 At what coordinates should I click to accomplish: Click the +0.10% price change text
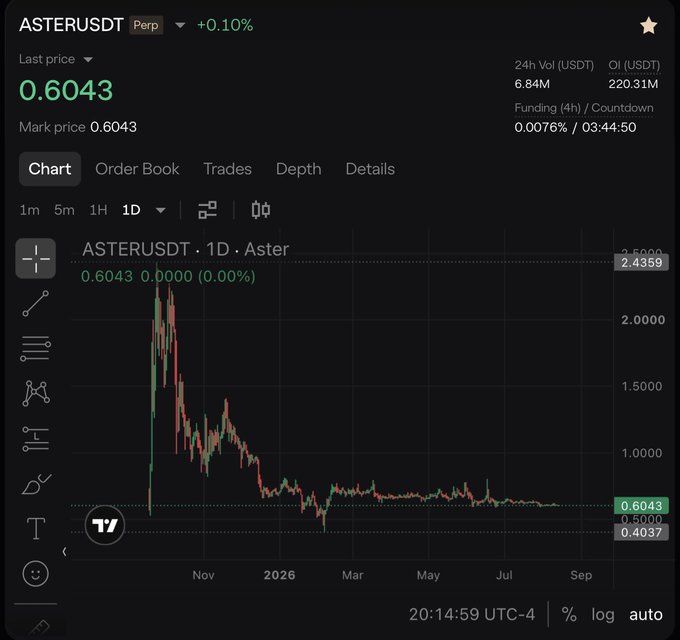(225, 25)
